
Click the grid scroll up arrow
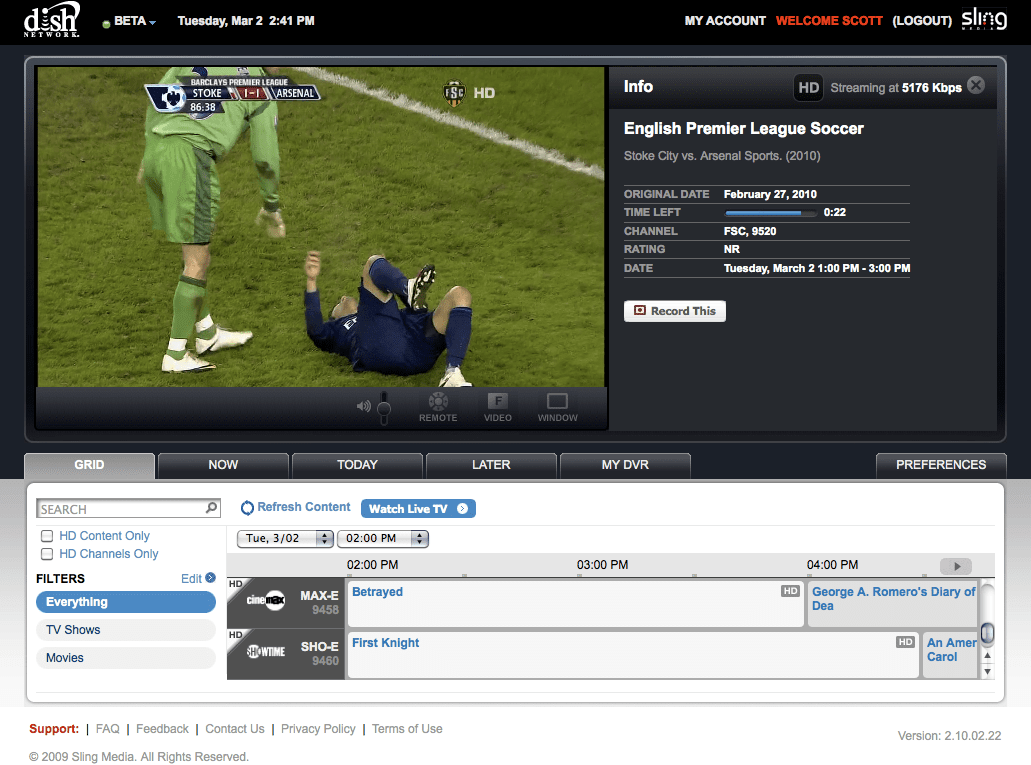[x=987, y=656]
